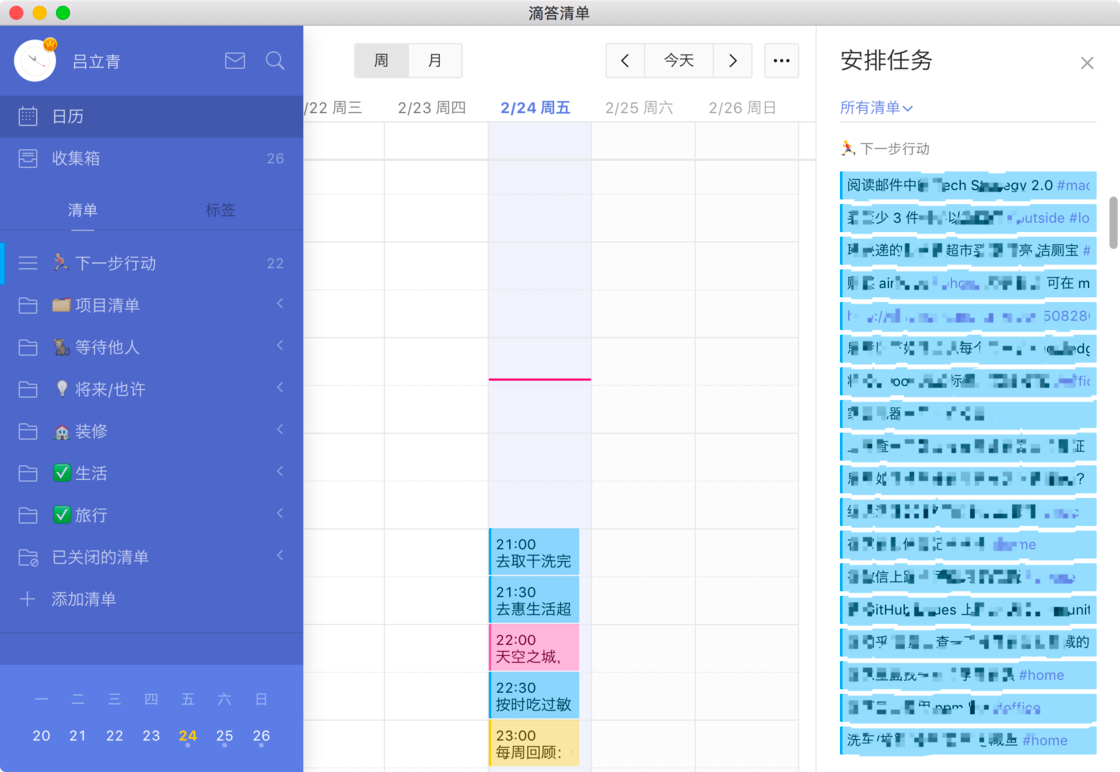The width and height of the screenshot is (1120, 772).
Task: Switch to 月 month view
Action: (x=435, y=60)
